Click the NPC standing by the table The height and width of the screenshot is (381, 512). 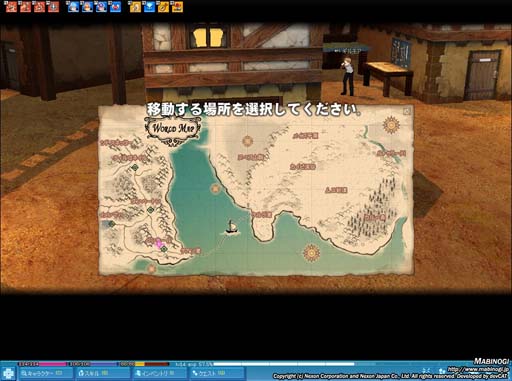[x=347, y=76]
